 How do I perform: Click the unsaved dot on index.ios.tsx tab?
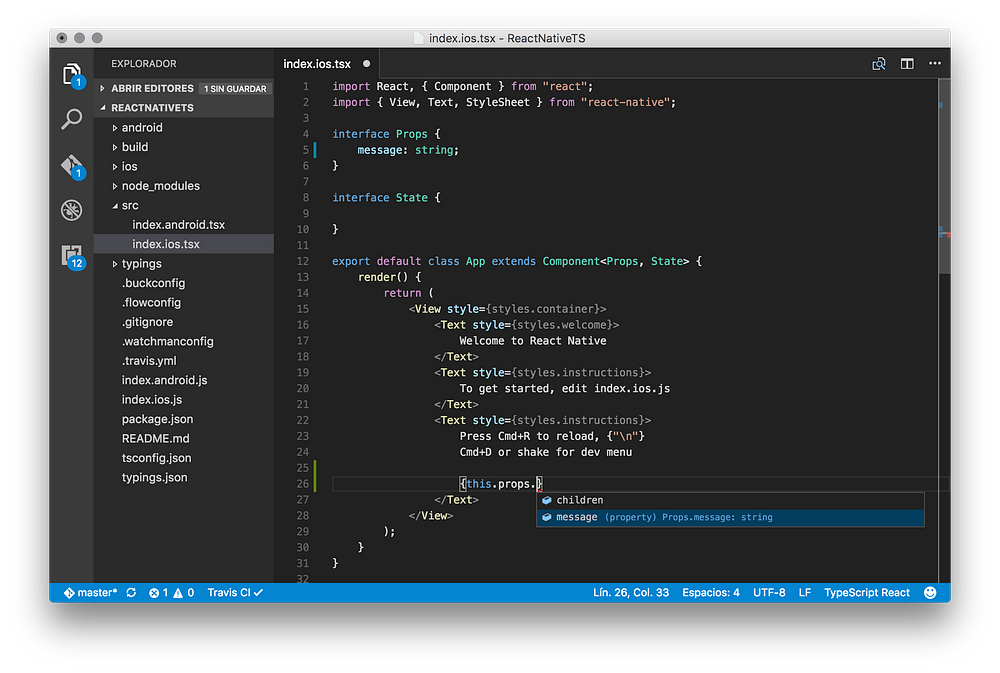click(x=367, y=64)
